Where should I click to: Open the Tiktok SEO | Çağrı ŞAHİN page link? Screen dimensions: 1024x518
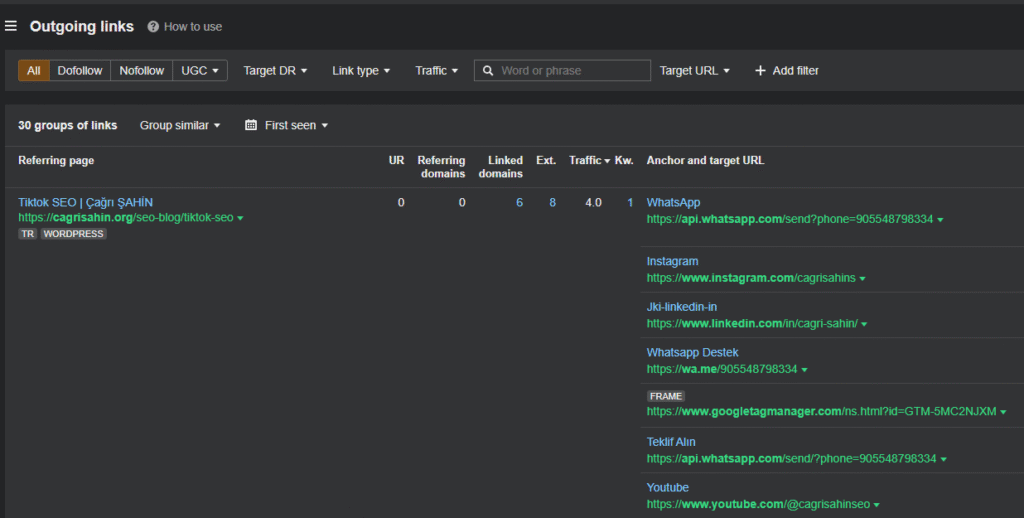click(x=86, y=202)
